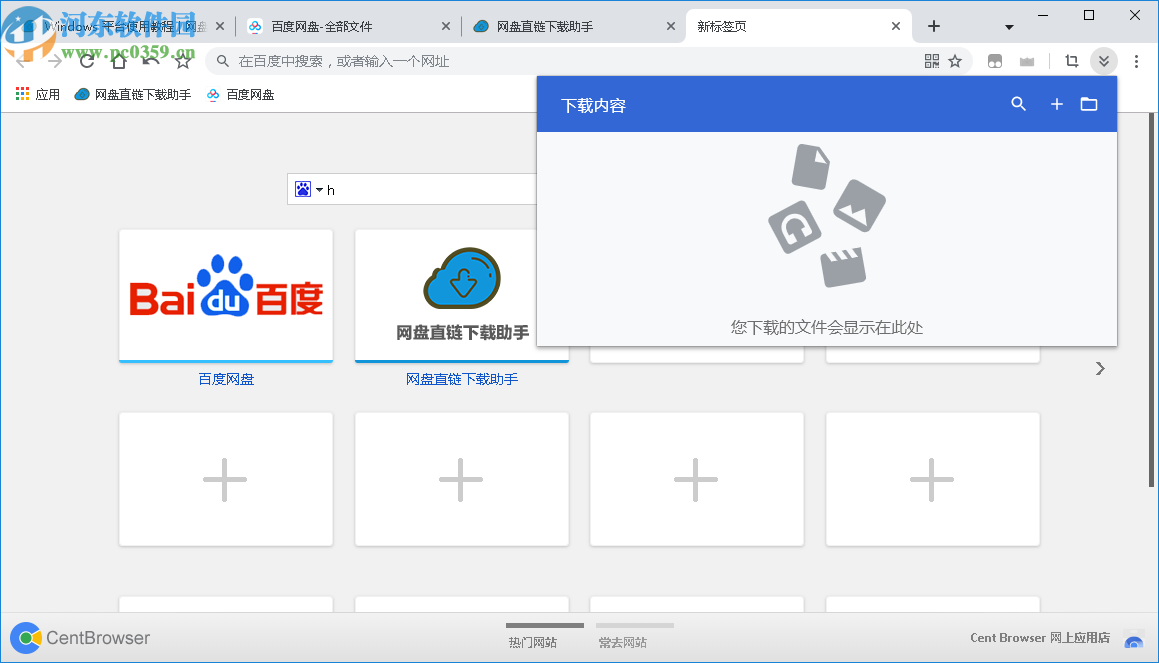Add a new download task with plus icon

click(x=1056, y=104)
